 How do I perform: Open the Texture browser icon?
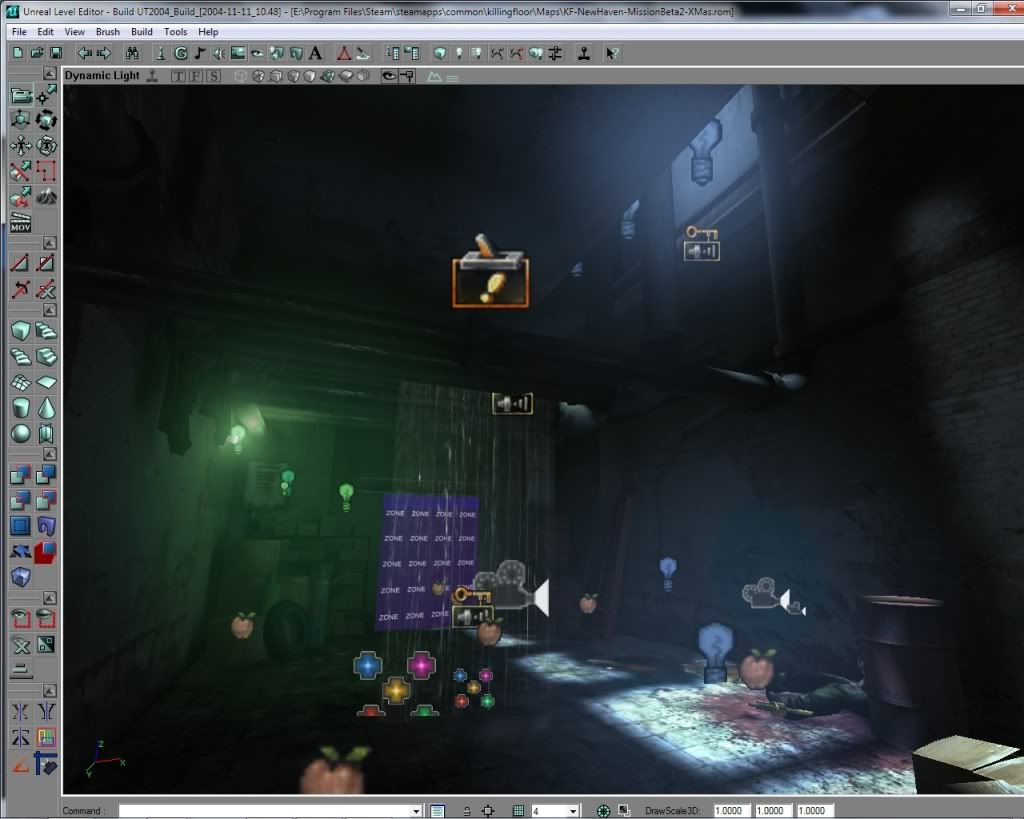pos(238,53)
